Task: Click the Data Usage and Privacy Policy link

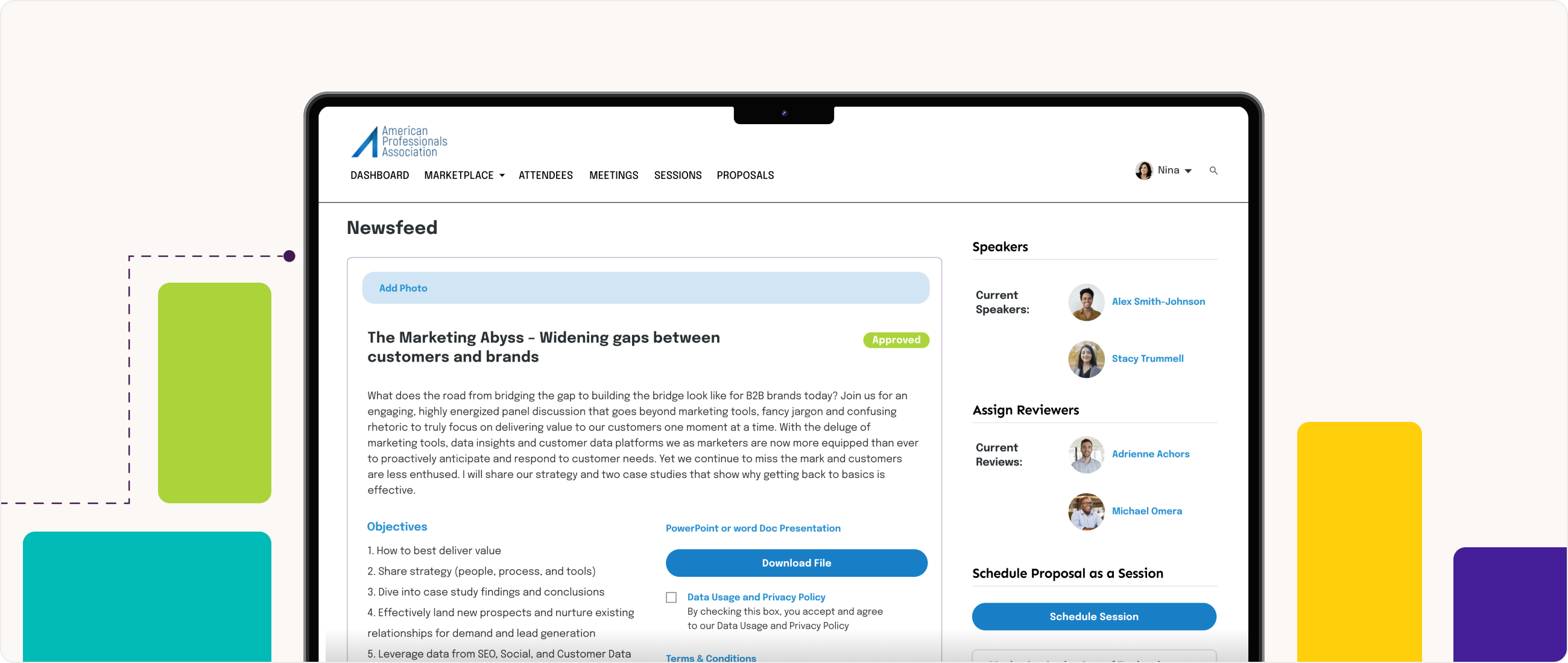Action: (x=757, y=597)
